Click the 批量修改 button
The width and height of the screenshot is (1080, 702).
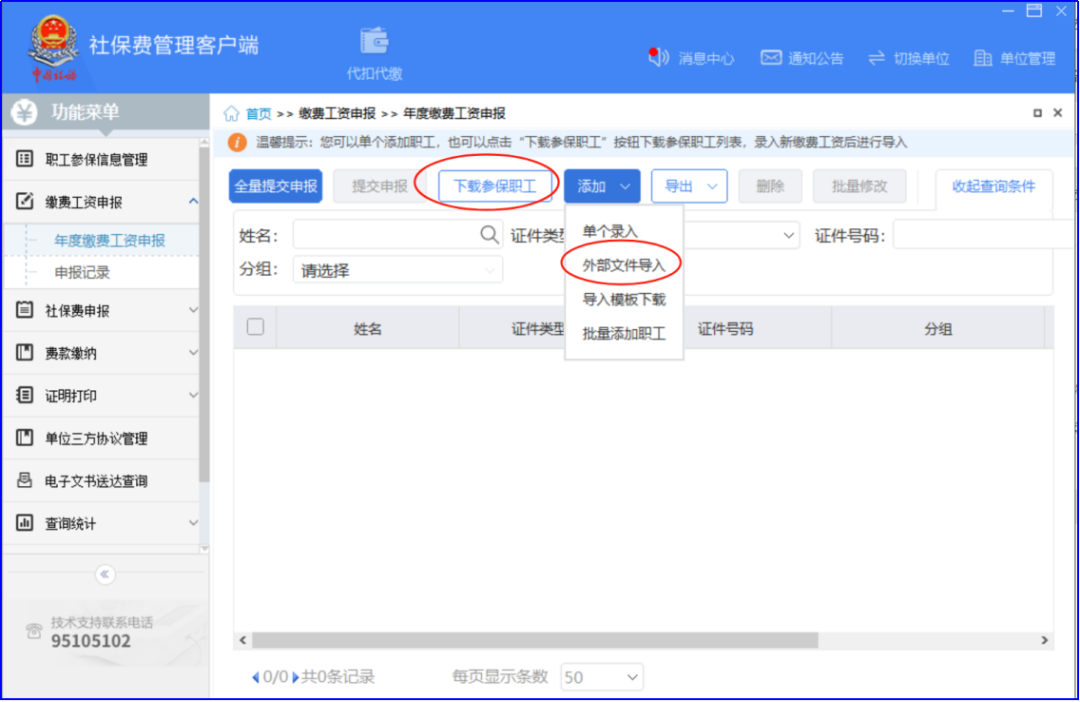859,186
